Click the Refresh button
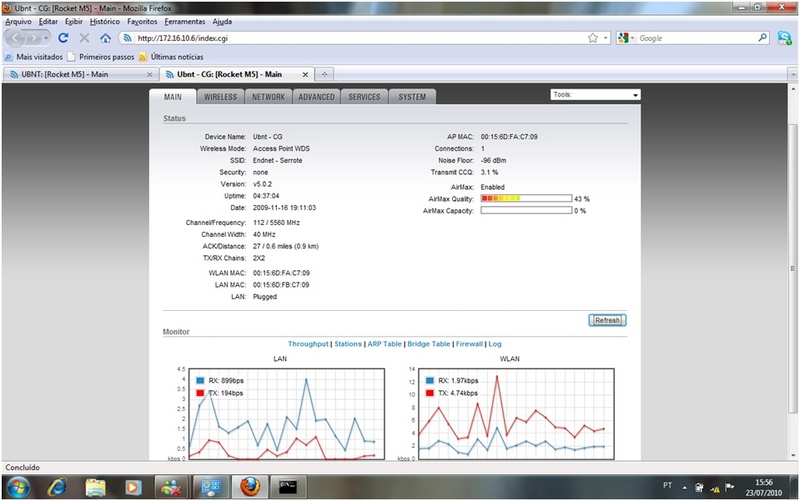800x501 pixels. tap(607, 320)
